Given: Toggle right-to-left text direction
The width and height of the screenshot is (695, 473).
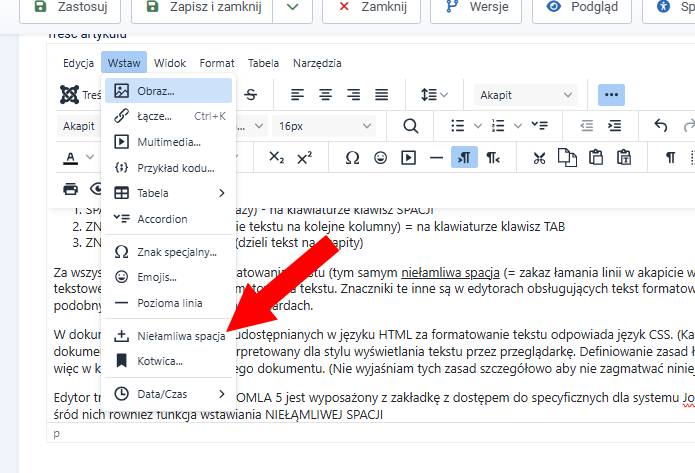Looking at the screenshot, I should [x=492, y=158].
